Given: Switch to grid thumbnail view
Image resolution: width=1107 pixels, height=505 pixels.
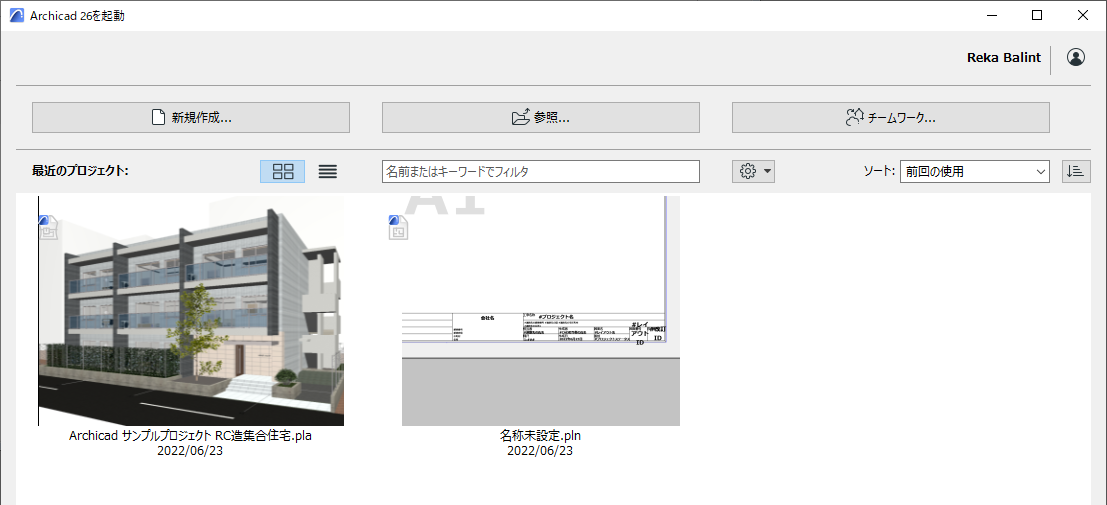Looking at the screenshot, I should (x=282, y=171).
